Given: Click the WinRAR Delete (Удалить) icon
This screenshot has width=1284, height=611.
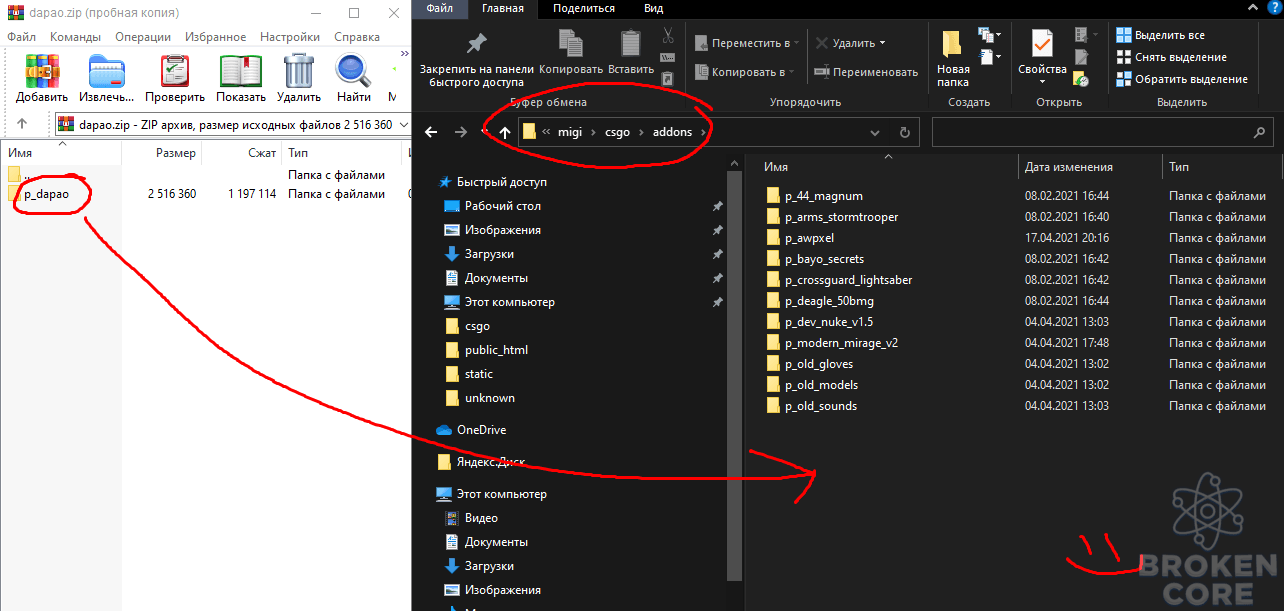Looking at the screenshot, I should 299,71.
